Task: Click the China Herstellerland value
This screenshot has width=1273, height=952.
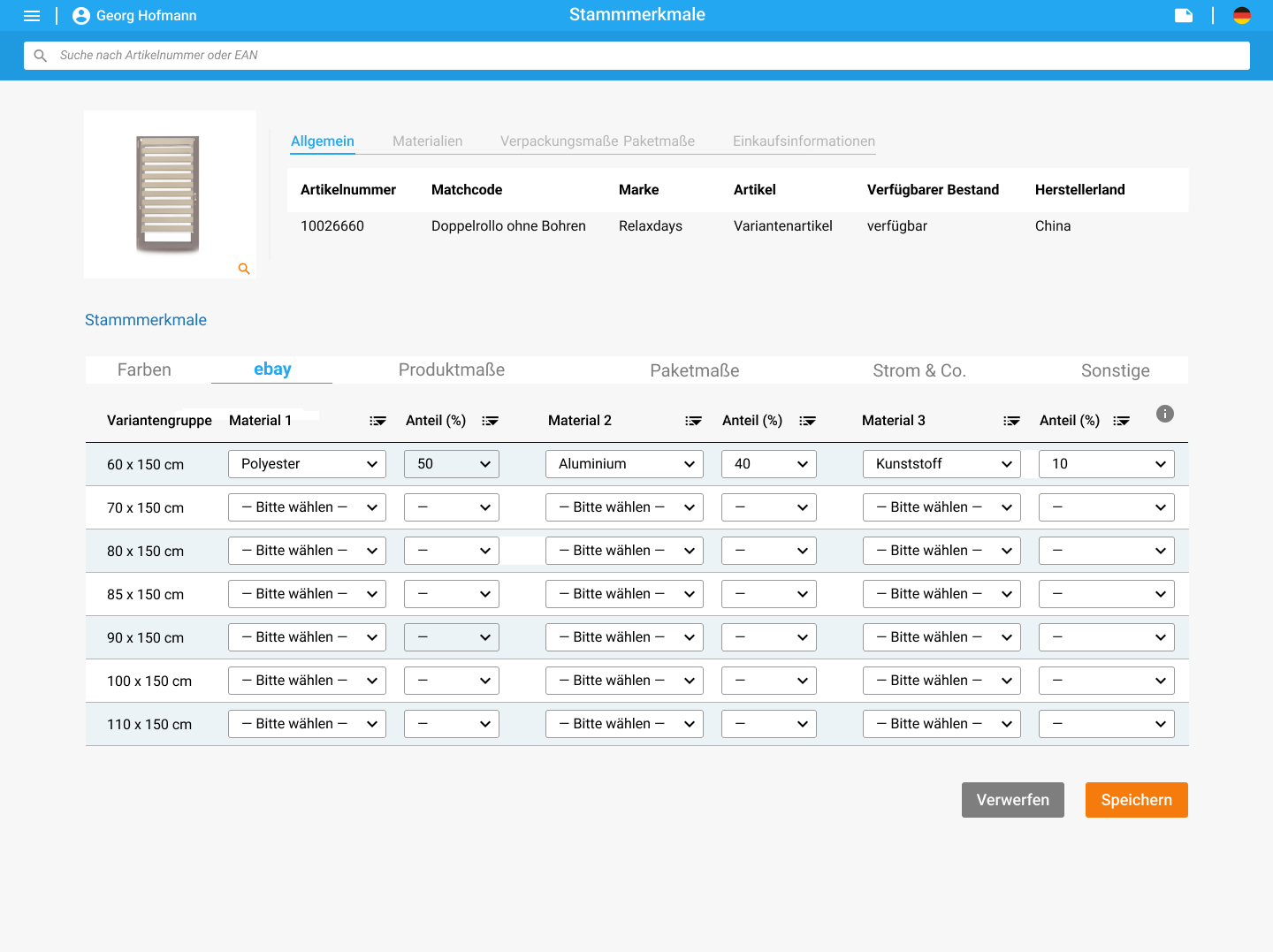Action: (1053, 226)
